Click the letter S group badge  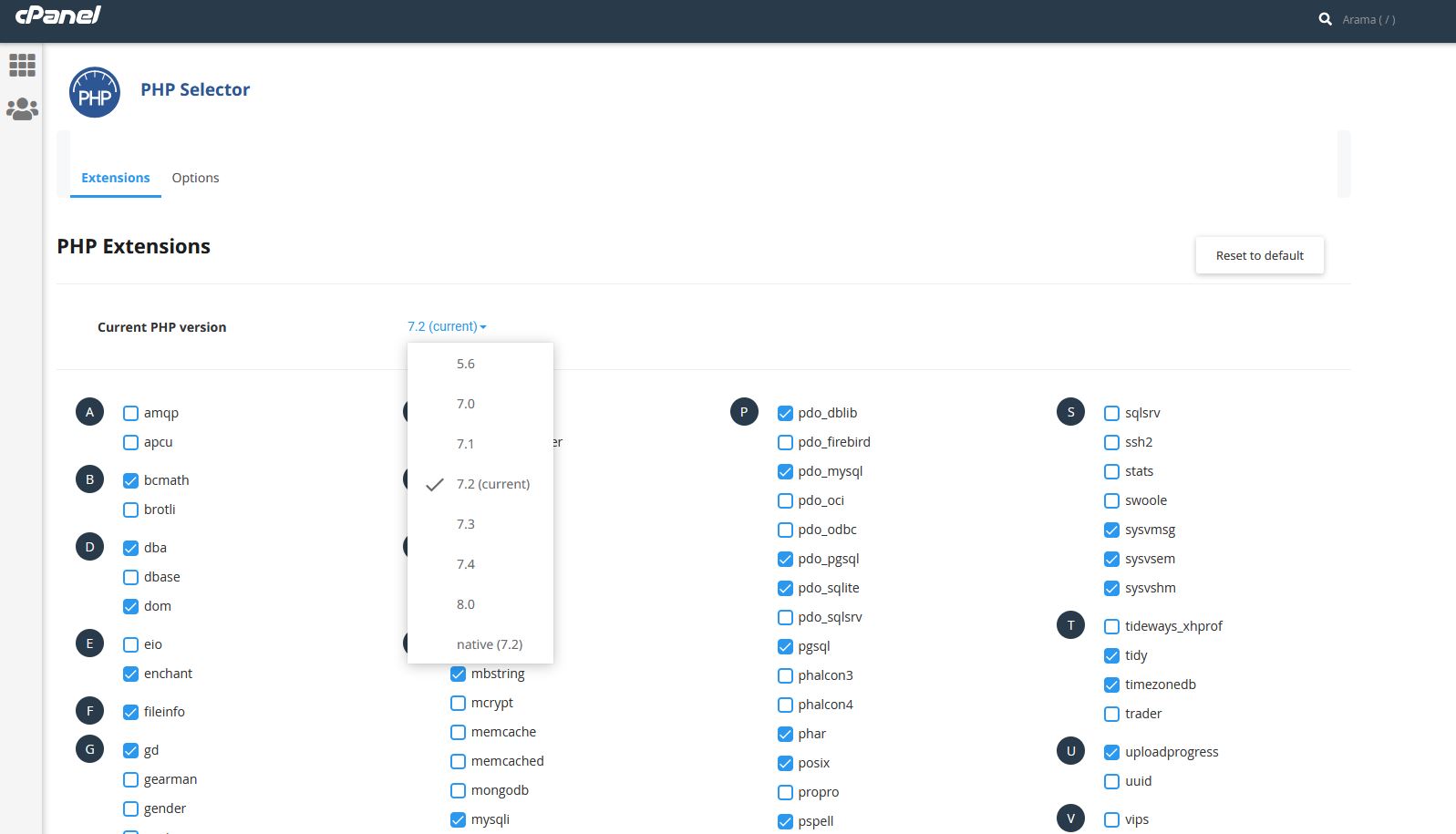point(1070,412)
